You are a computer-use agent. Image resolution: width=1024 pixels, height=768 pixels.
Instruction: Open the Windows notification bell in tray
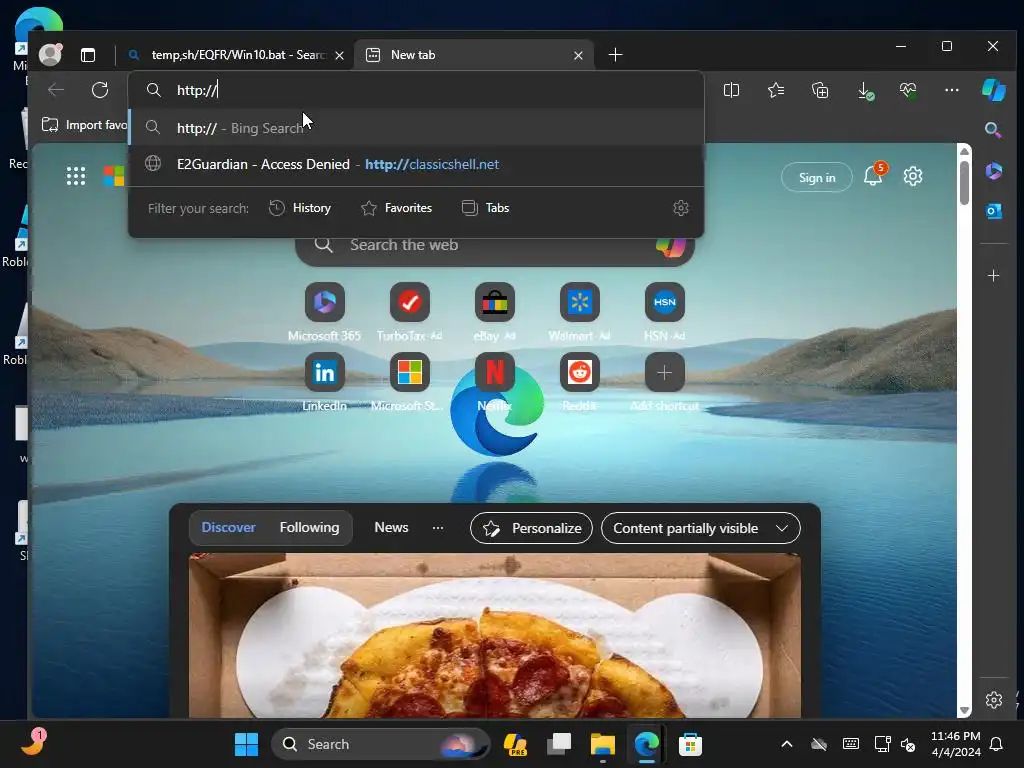[997, 744]
